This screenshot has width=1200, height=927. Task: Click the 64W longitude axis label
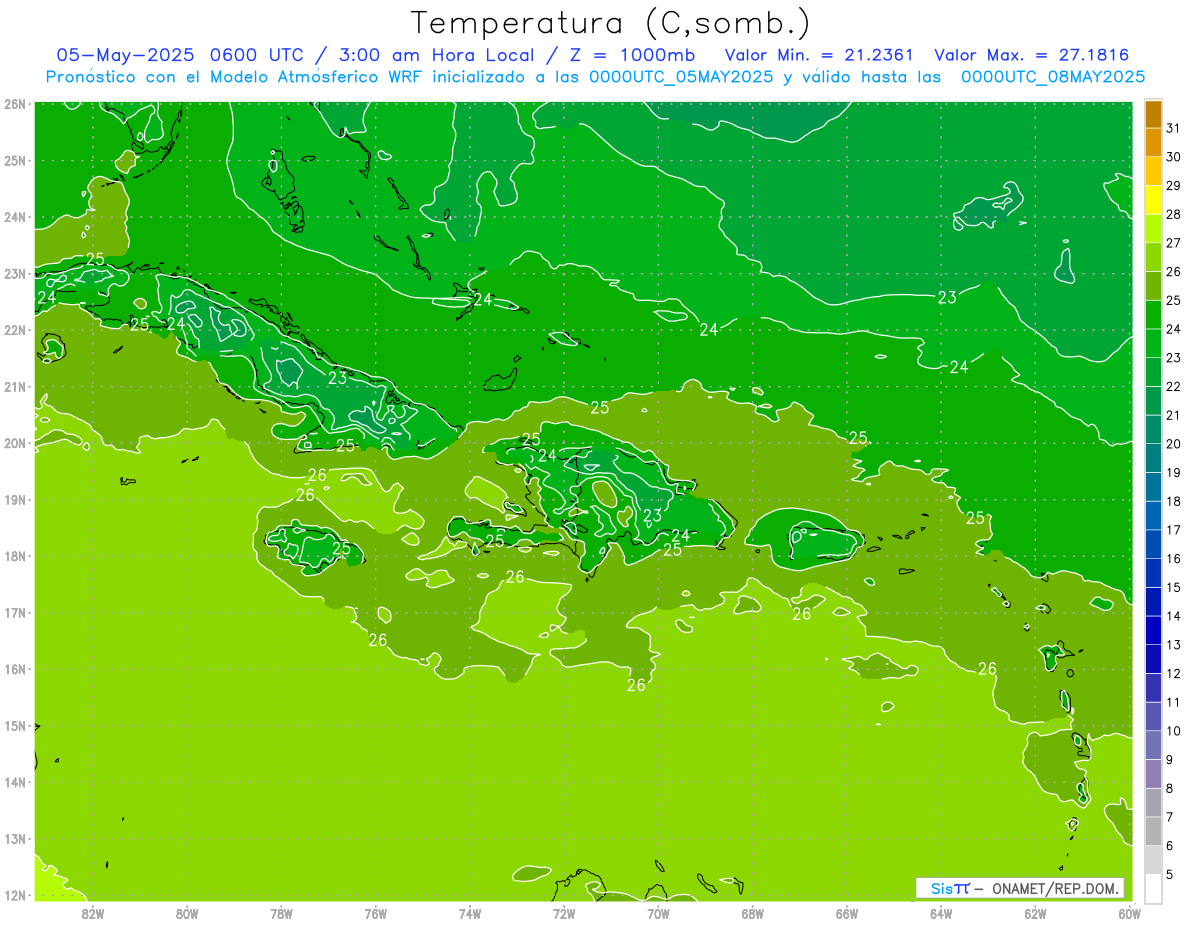(x=941, y=913)
